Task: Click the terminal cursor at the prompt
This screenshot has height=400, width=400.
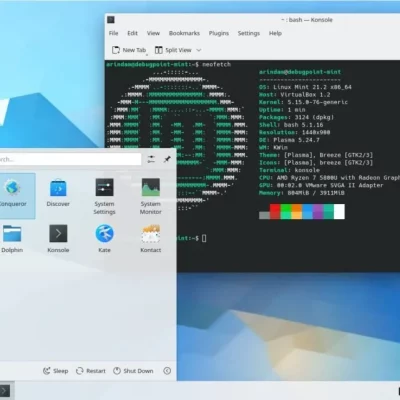Action: tap(204, 238)
